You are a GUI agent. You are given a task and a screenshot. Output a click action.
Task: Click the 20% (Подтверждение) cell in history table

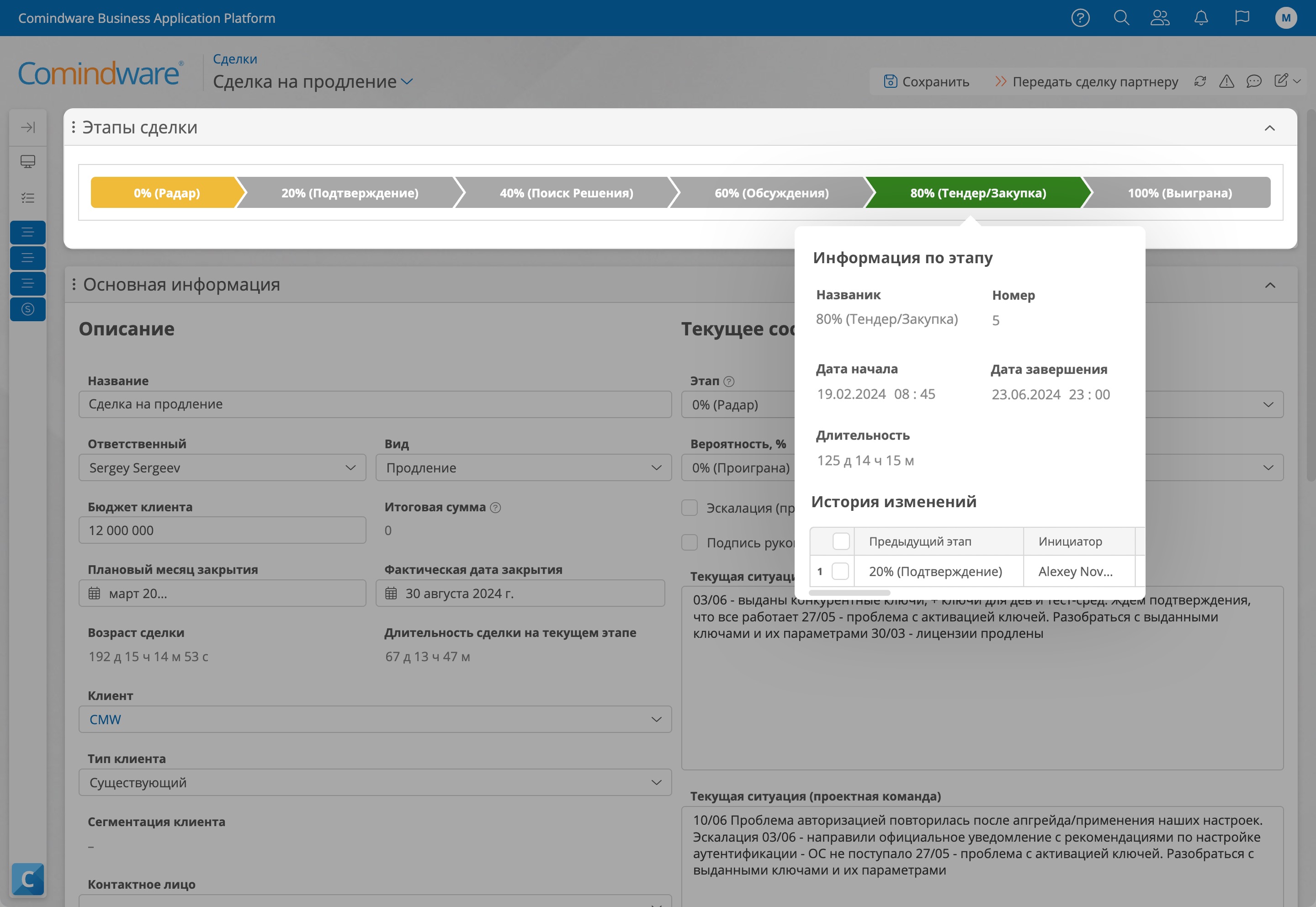coord(939,571)
